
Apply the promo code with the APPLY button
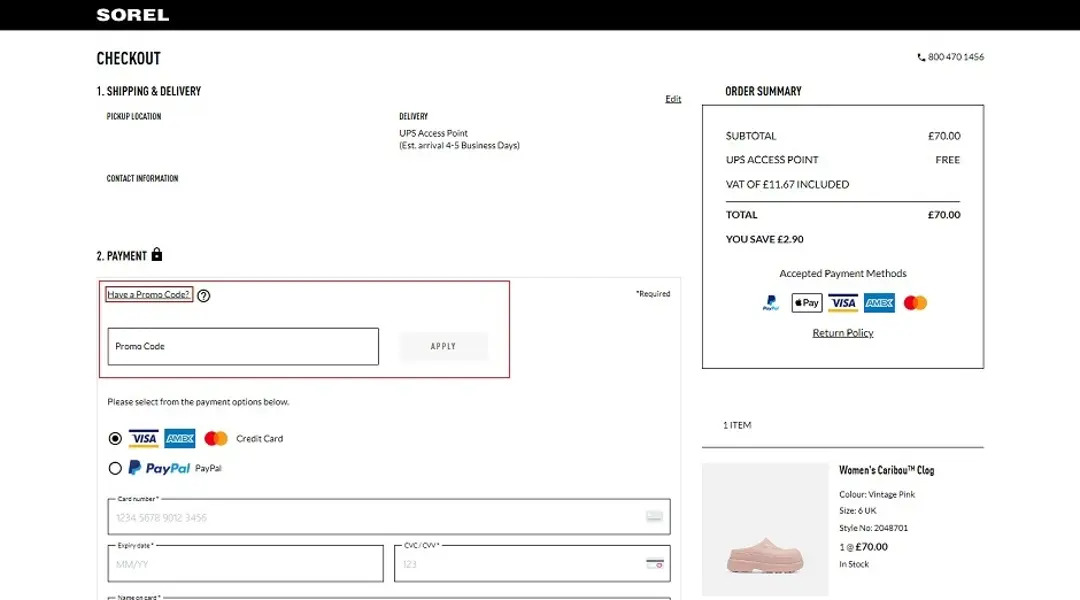tap(444, 346)
